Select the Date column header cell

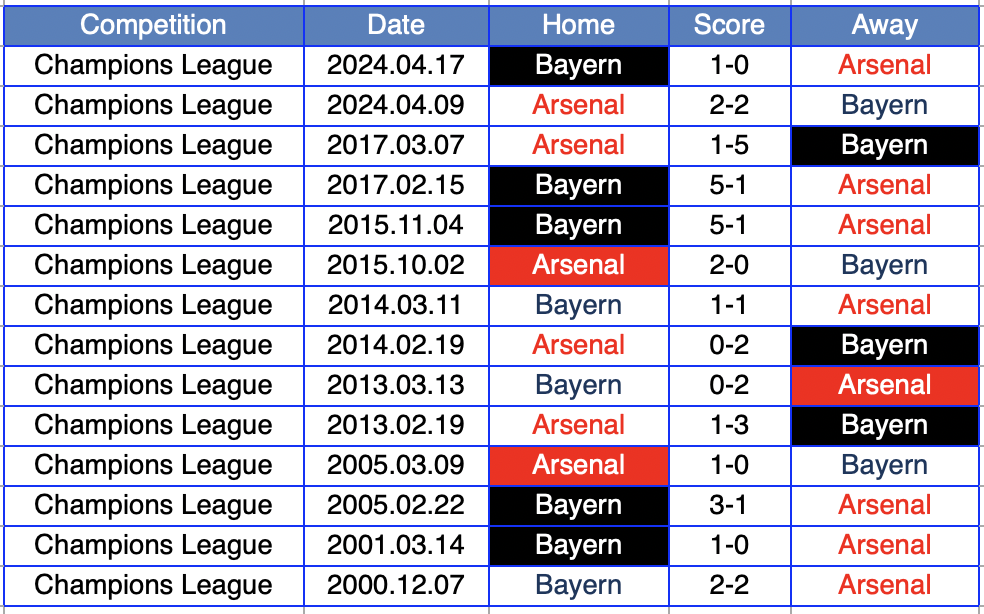point(396,25)
